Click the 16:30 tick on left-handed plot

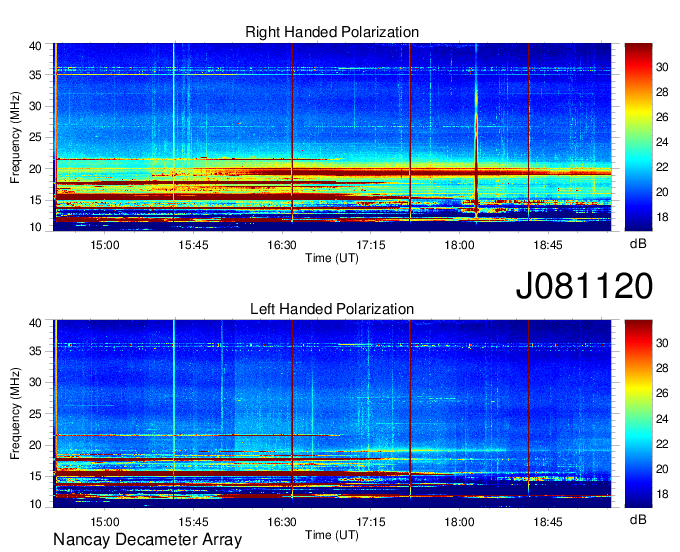coord(282,522)
